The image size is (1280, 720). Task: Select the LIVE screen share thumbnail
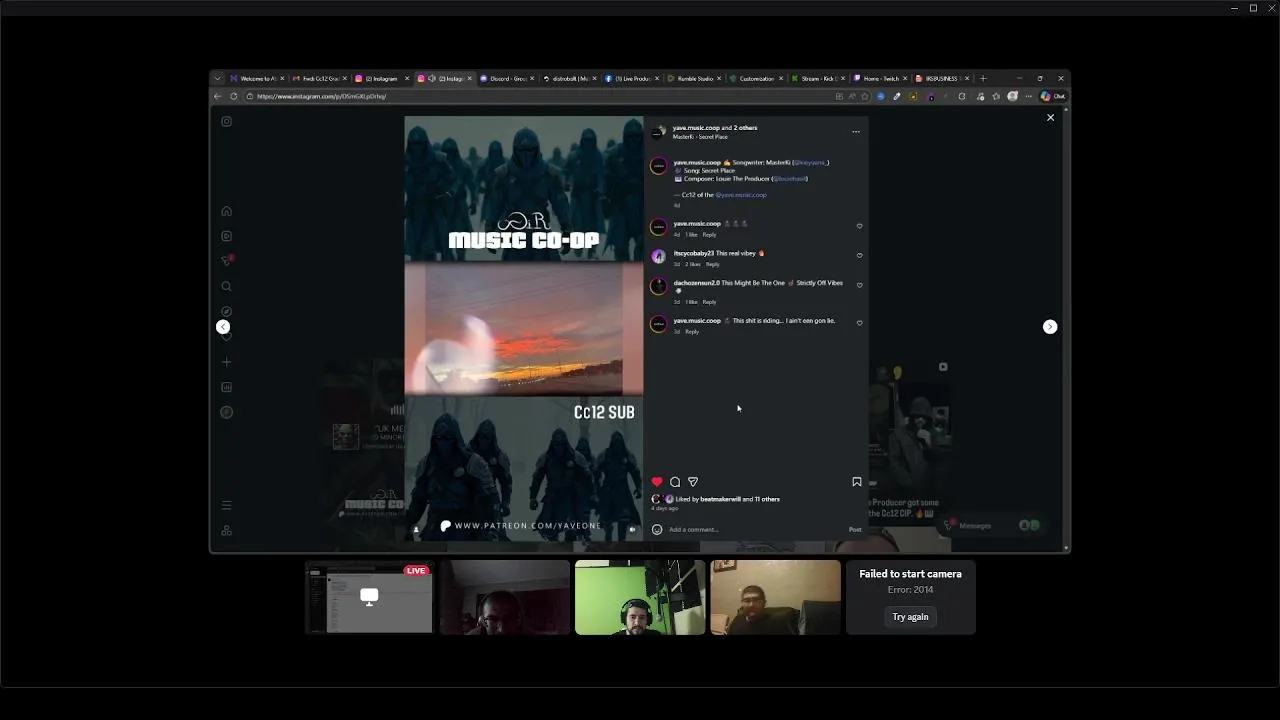[x=369, y=597]
